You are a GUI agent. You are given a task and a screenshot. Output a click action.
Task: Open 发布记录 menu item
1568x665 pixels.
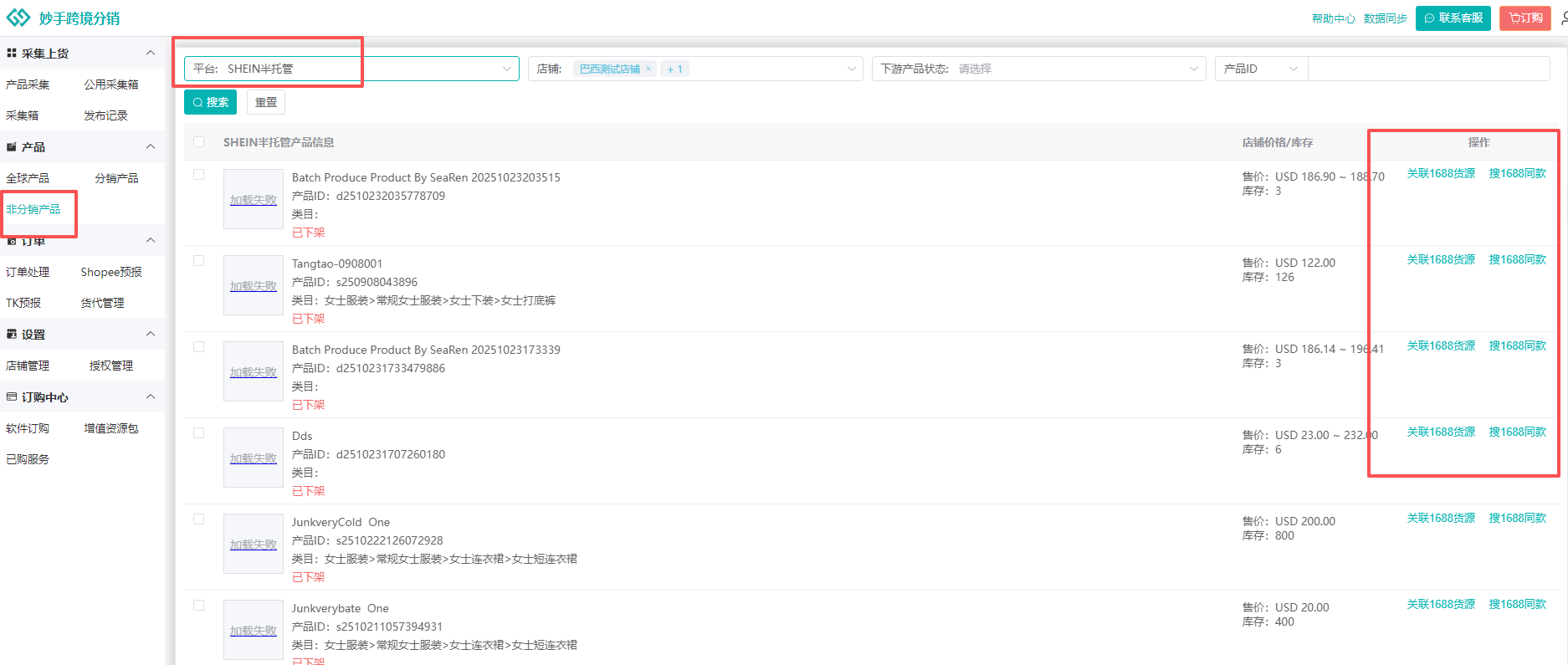click(x=105, y=115)
